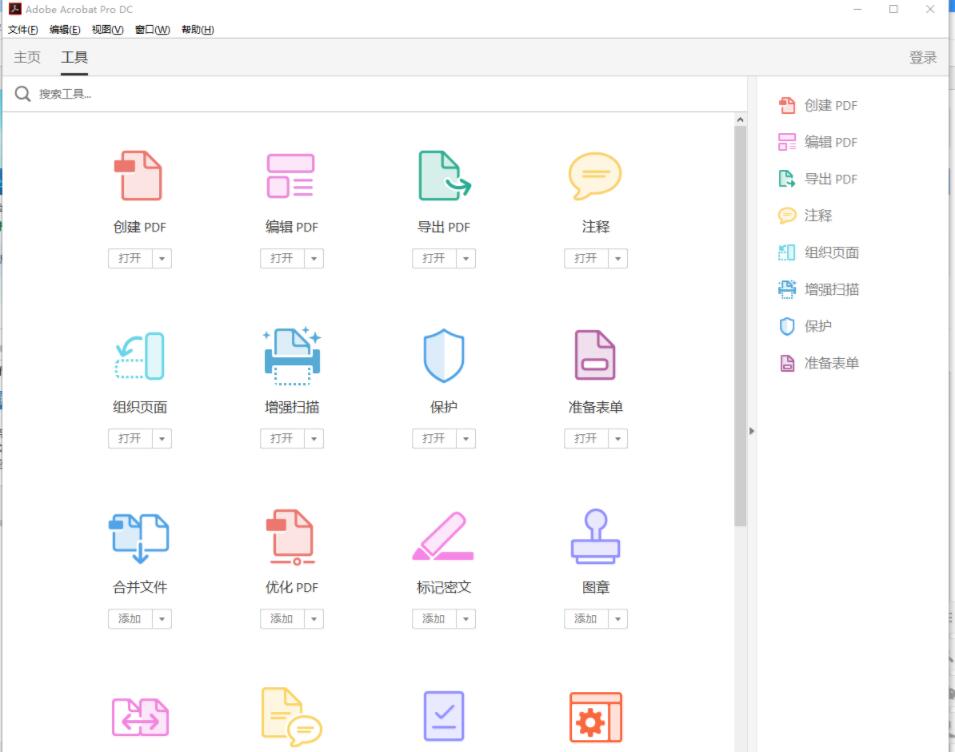The image size is (955, 752).
Task: Click the 准备表单 form icon in grid
Action: [x=595, y=355]
